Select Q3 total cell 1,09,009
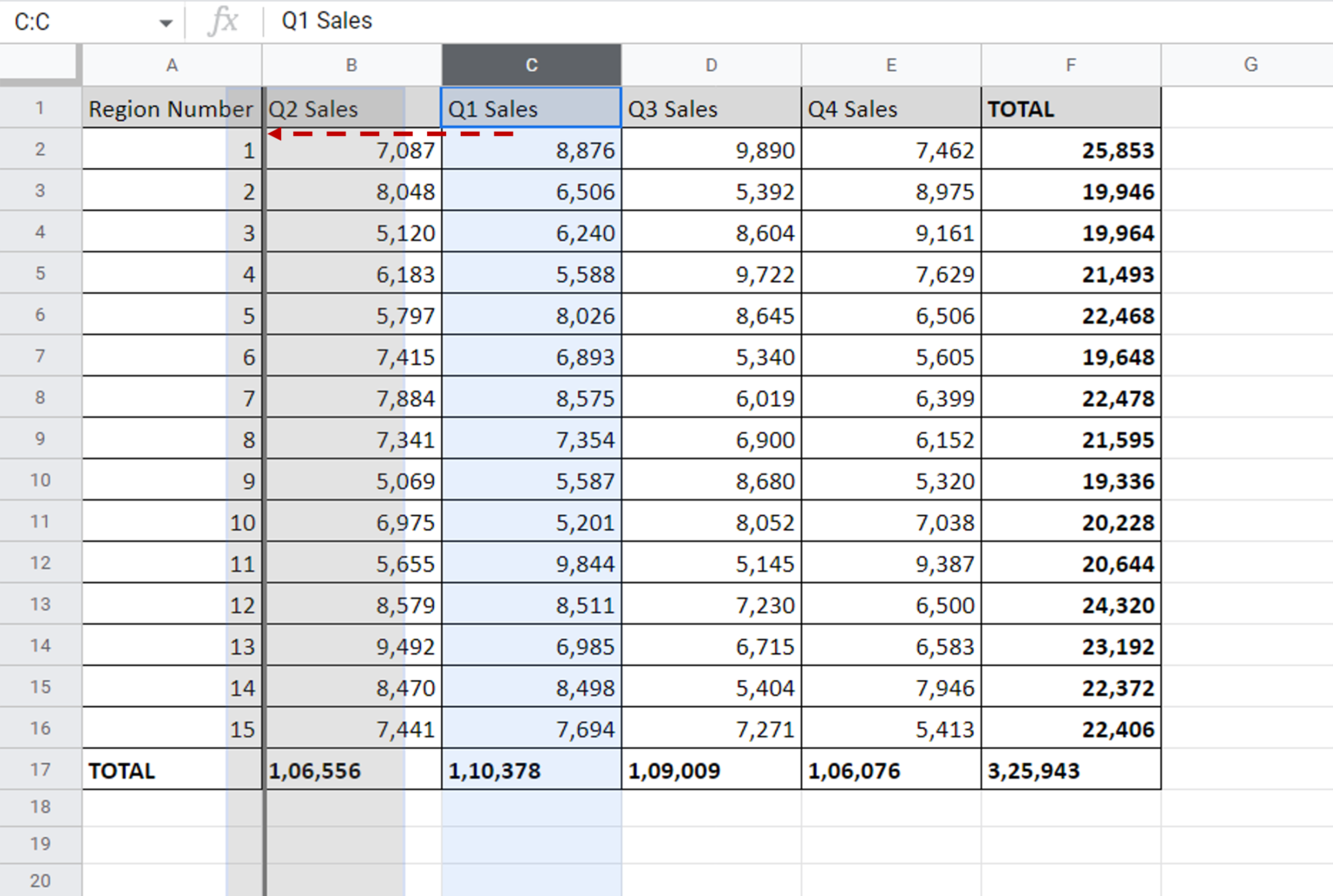This screenshot has width=1333, height=896. click(x=712, y=769)
